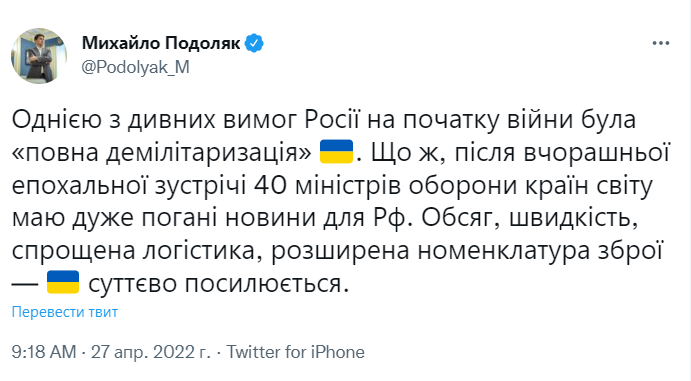Click the number 40 in the tweet

(271, 185)
